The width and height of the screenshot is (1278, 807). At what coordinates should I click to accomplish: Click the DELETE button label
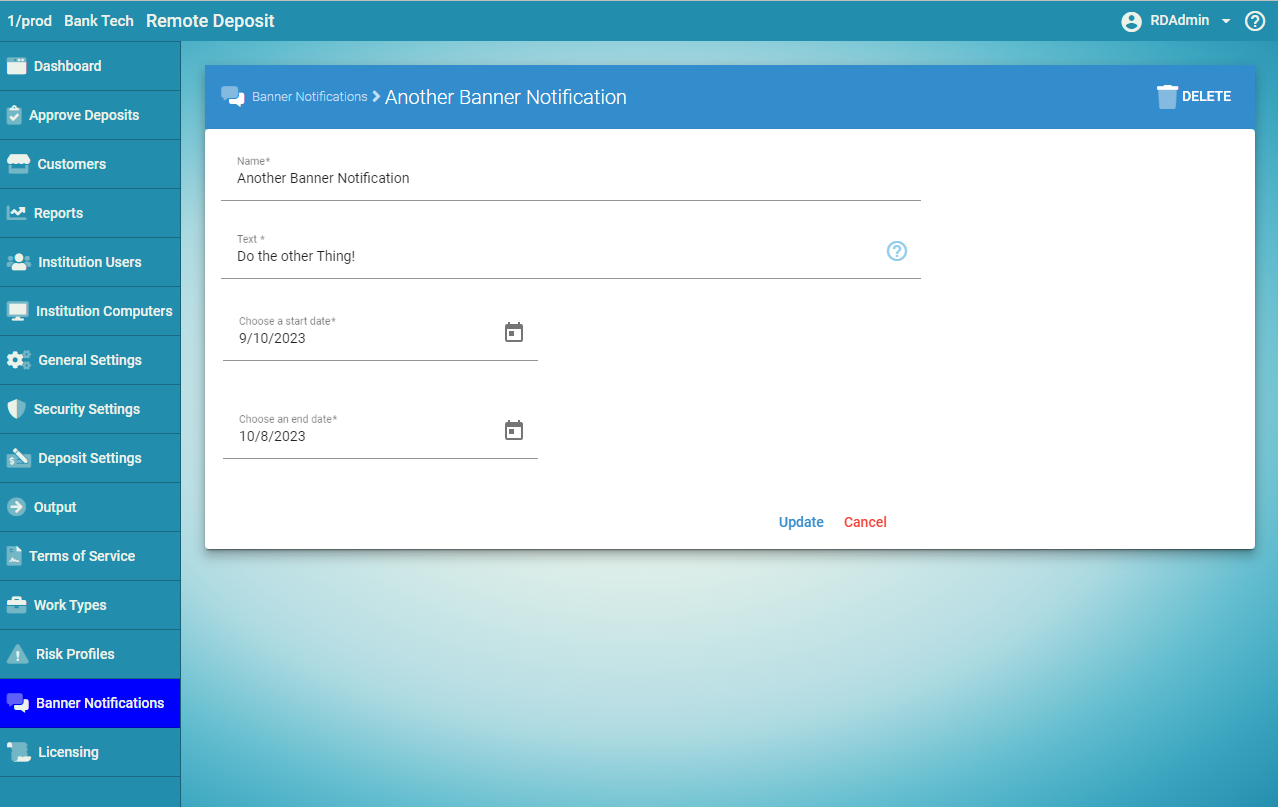click(1206, 97)
